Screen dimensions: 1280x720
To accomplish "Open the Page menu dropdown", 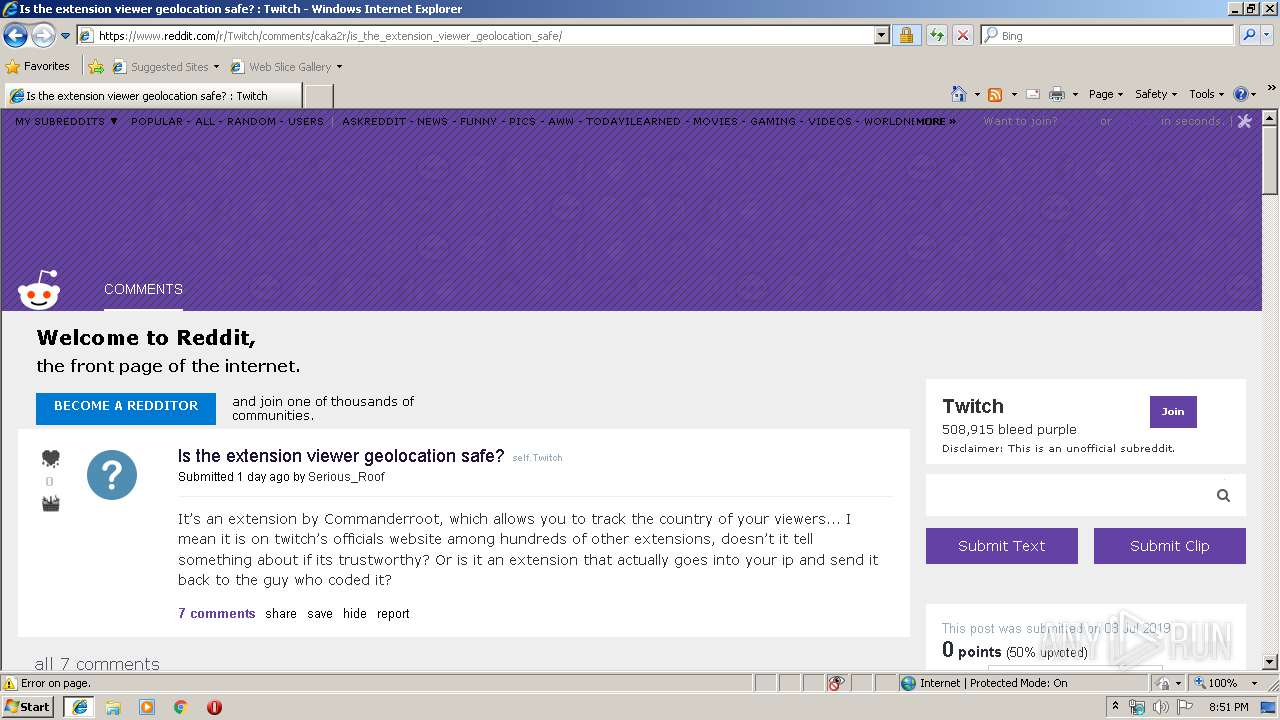I will [1106, 94].
